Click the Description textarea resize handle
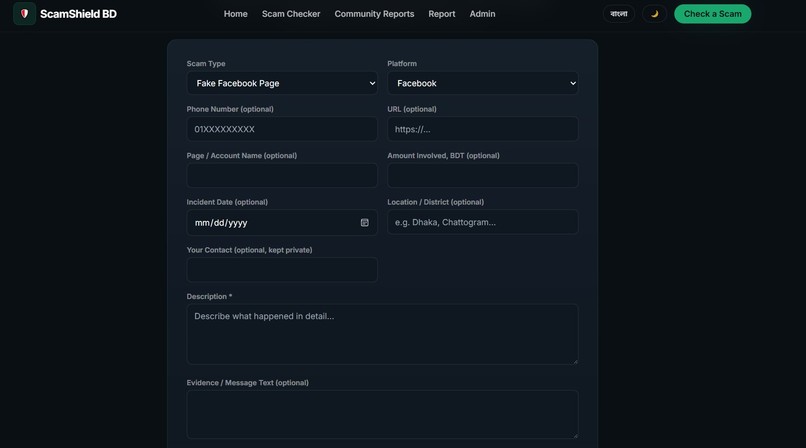 [575, 362]
